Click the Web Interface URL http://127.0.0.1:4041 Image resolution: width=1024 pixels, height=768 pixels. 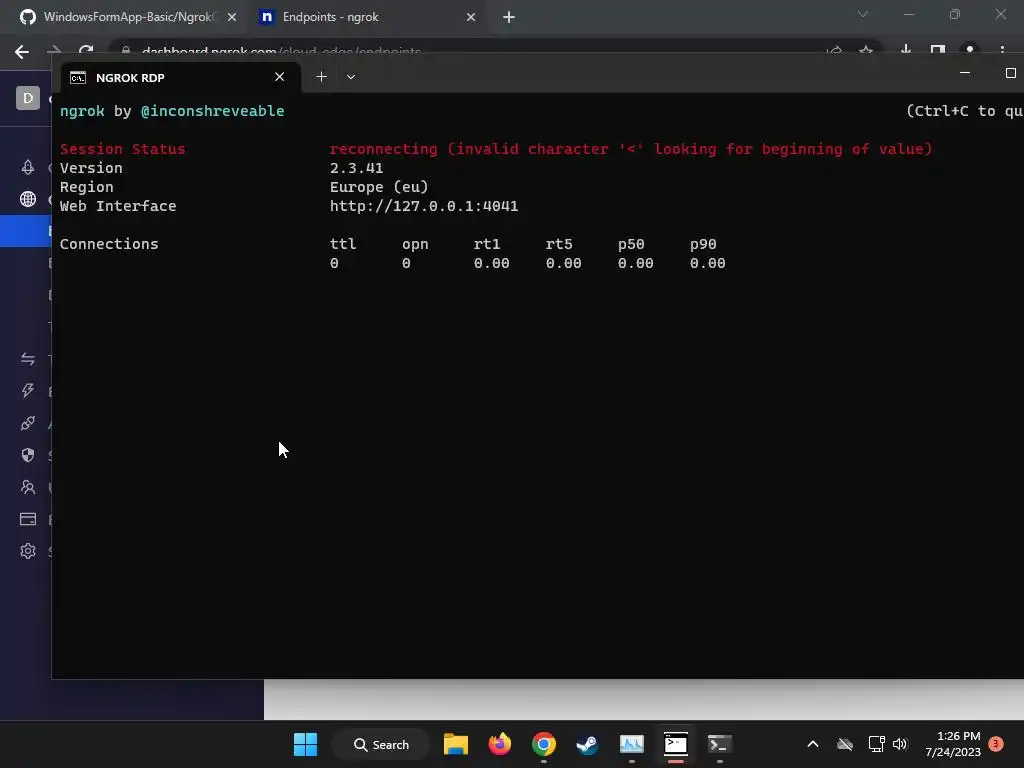(424, 206)
